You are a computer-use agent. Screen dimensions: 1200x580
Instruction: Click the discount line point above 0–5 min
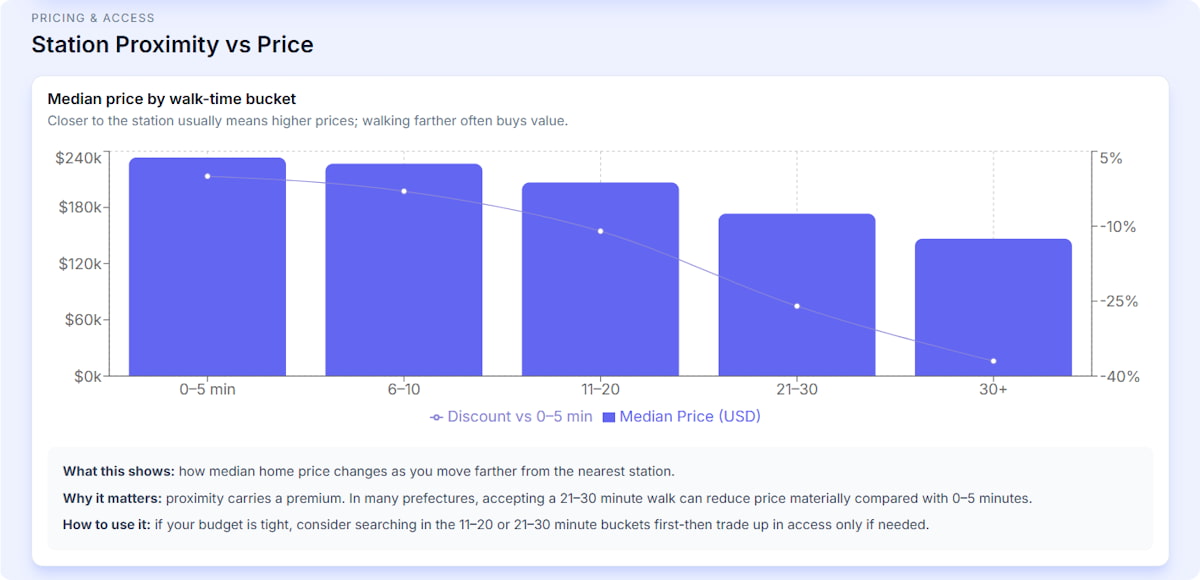coord(207,176)
